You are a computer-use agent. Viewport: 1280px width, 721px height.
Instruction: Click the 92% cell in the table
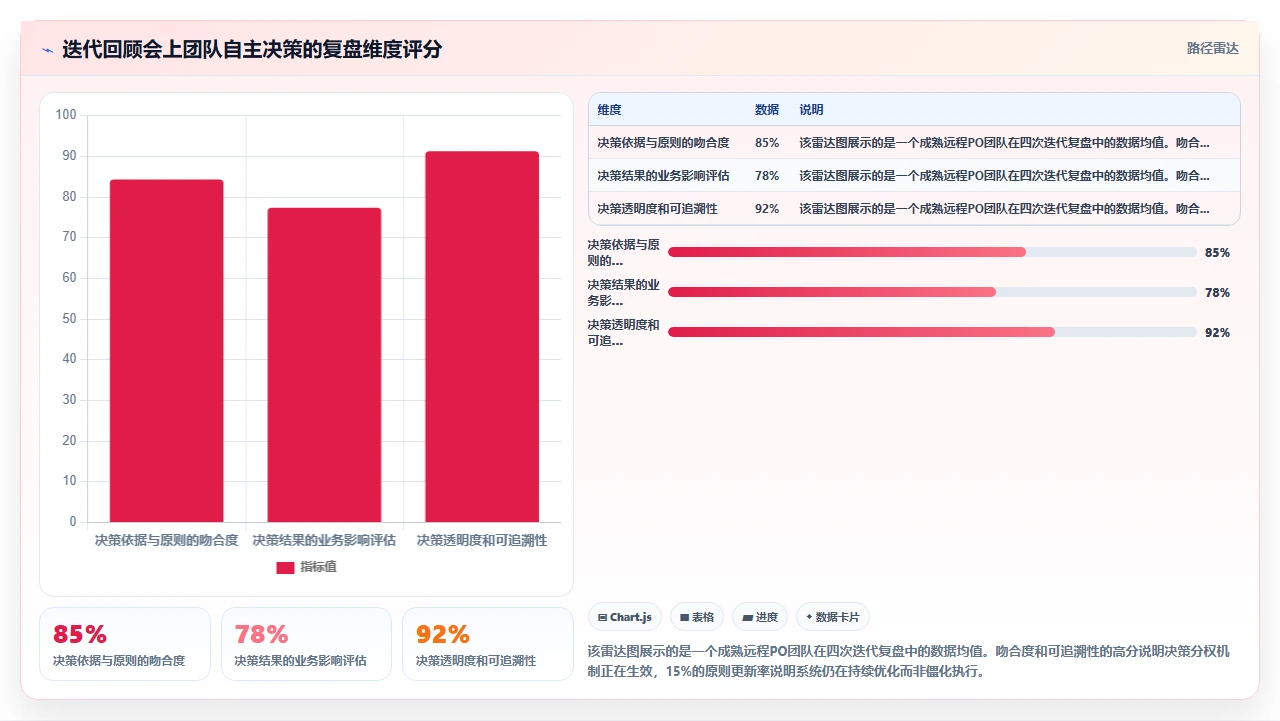(x=767, y=209)
